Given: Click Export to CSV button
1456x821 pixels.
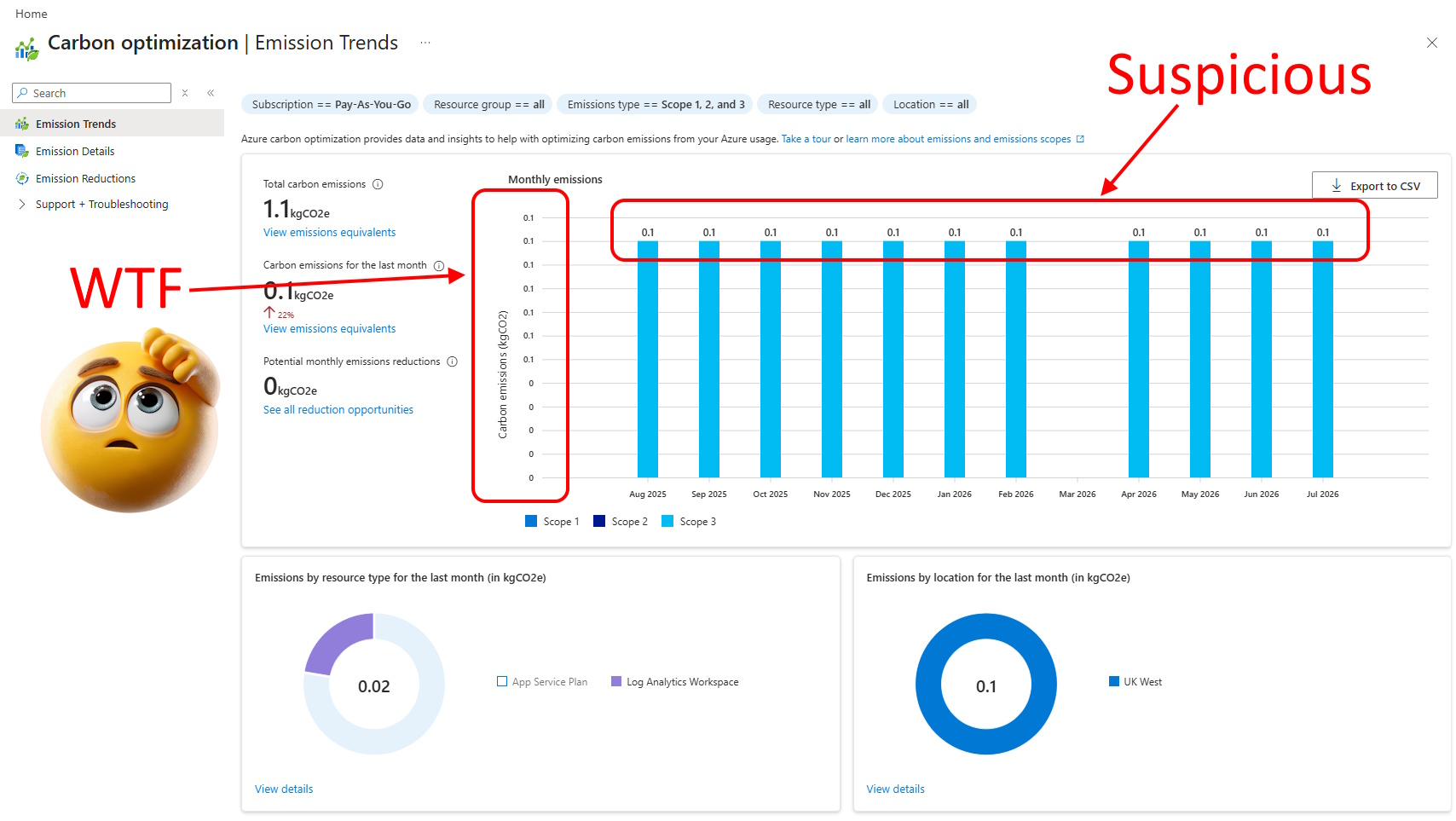Looking at the screenshot, I should pos(1374,186).
